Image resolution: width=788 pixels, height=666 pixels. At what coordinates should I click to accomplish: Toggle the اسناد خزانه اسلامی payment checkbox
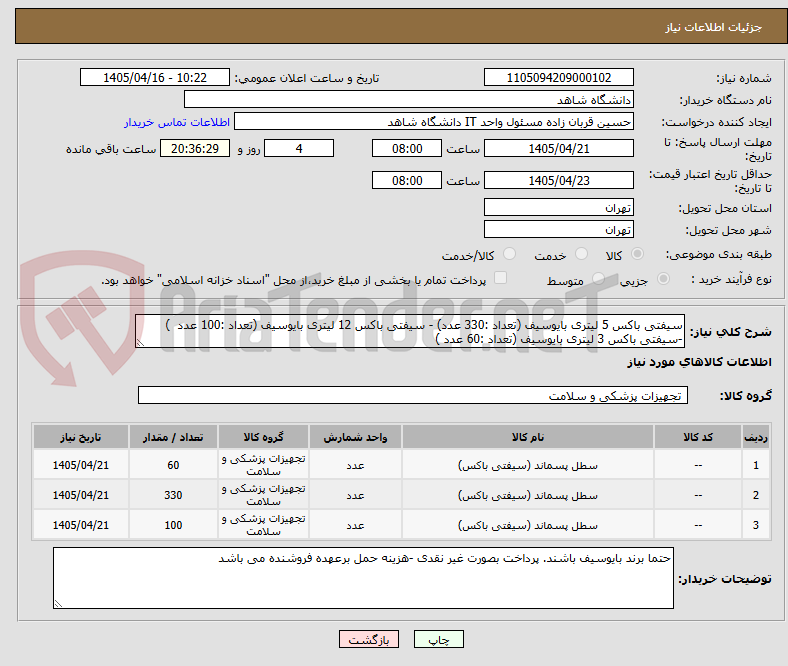(x=501, y=278)
